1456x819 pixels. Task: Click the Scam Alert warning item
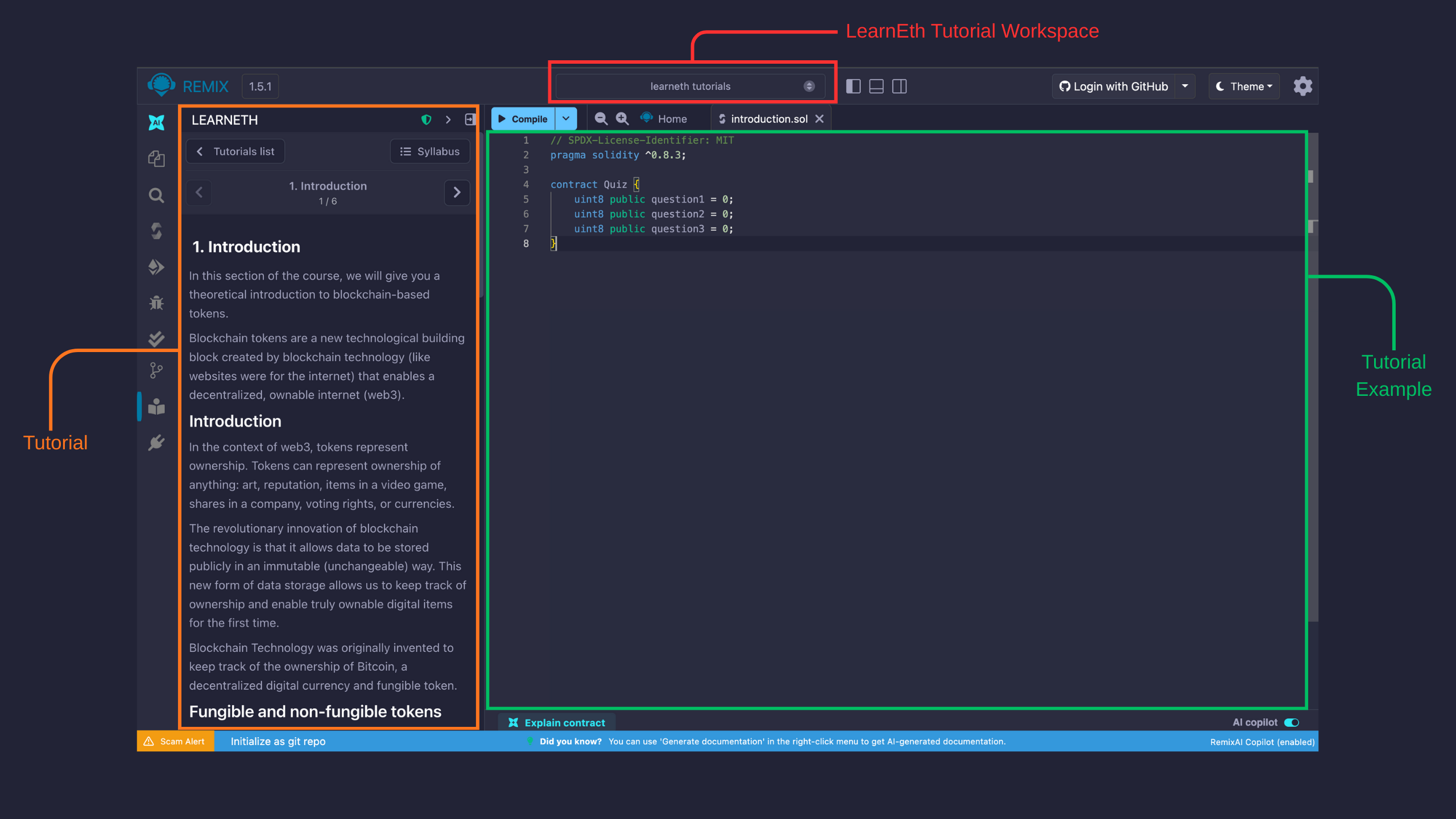coord(176,741)
